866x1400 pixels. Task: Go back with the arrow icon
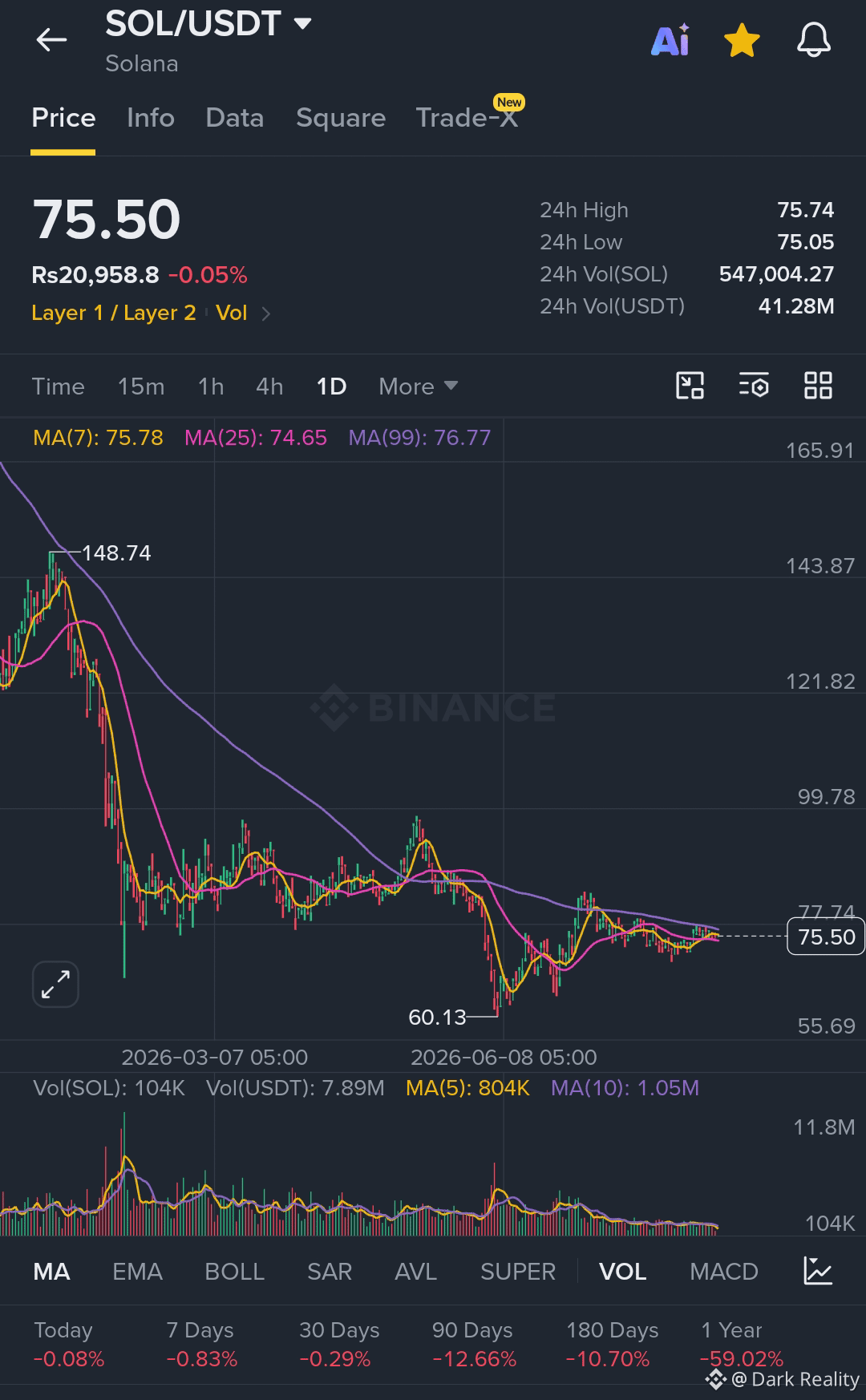[51, 39]
